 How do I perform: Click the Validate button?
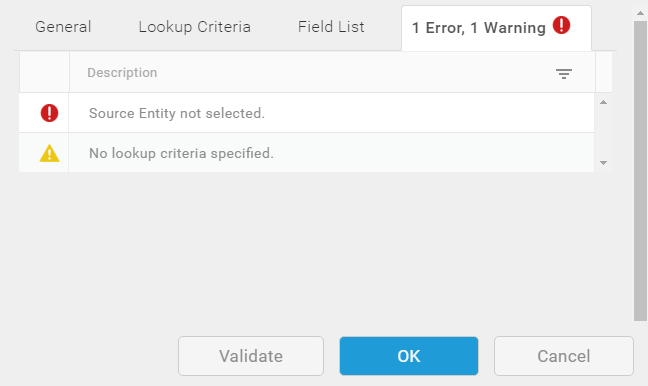tap(251, 356)
